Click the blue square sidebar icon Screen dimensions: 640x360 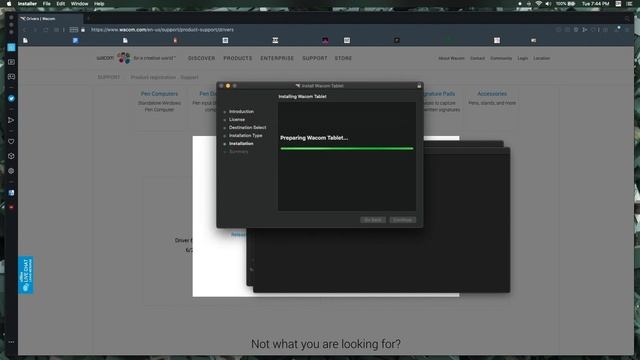click(x=11, y=47)
